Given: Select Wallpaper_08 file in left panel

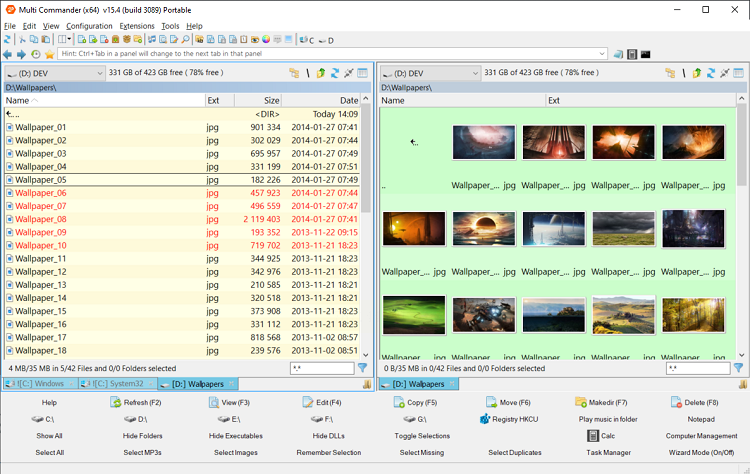Looking at the screenshot, I should (x=41, y=219).
